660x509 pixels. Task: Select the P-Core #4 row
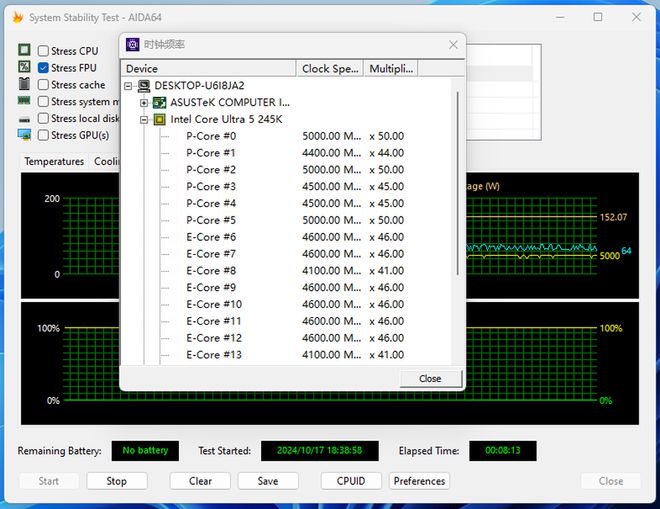click(286, 203)
